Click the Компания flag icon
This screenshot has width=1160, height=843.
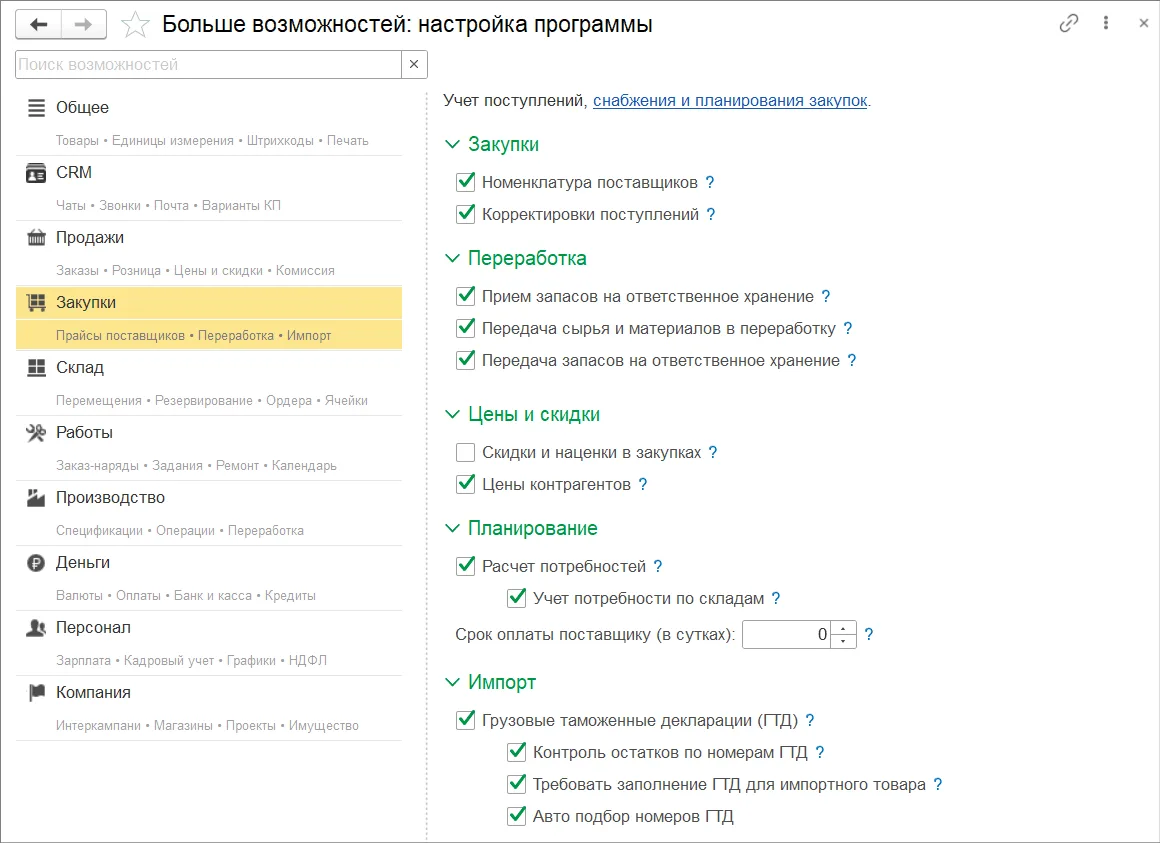[x=36, y=693]
